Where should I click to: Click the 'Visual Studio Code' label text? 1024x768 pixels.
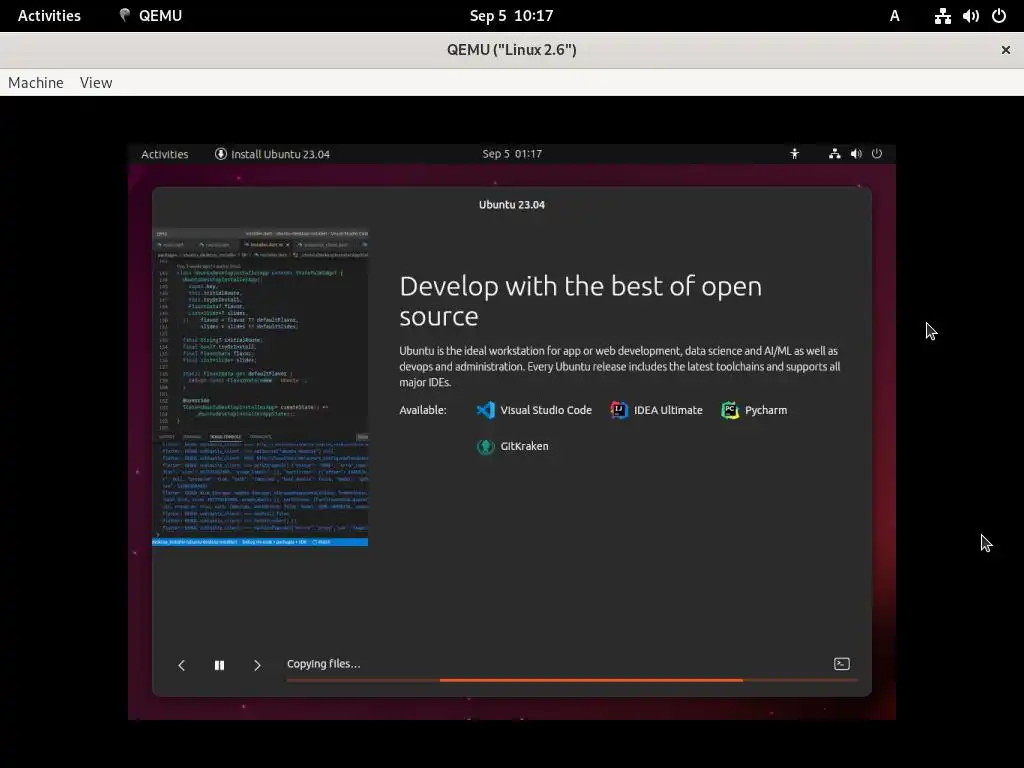[x=546, y=410]
